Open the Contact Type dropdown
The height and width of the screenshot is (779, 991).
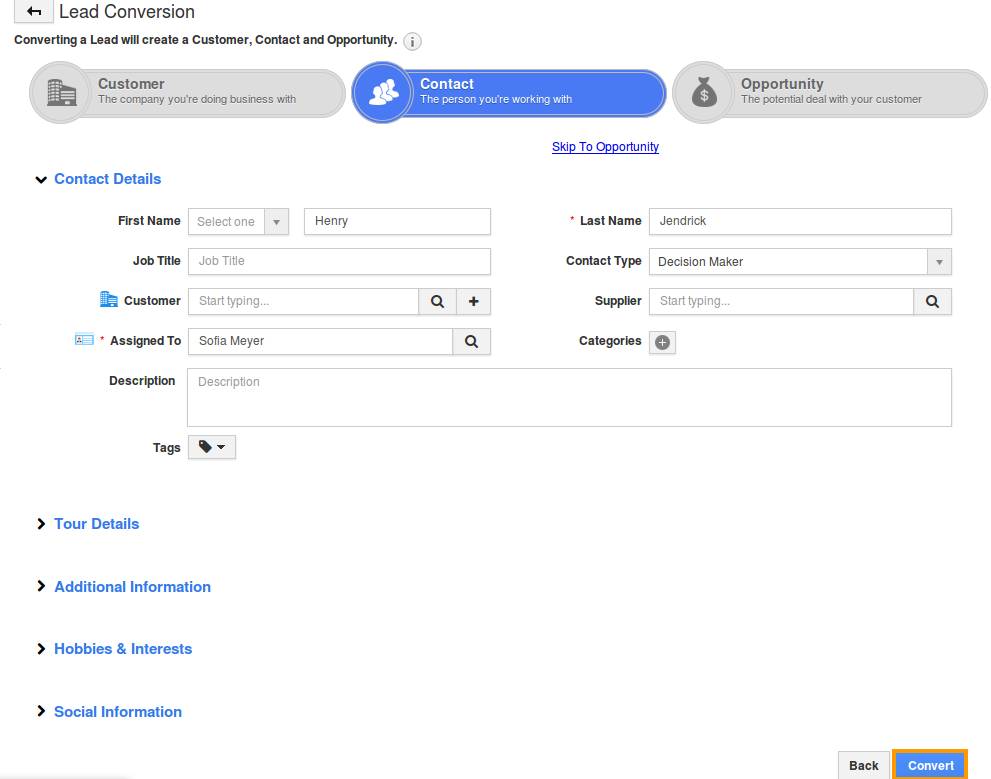coord(938,261)
